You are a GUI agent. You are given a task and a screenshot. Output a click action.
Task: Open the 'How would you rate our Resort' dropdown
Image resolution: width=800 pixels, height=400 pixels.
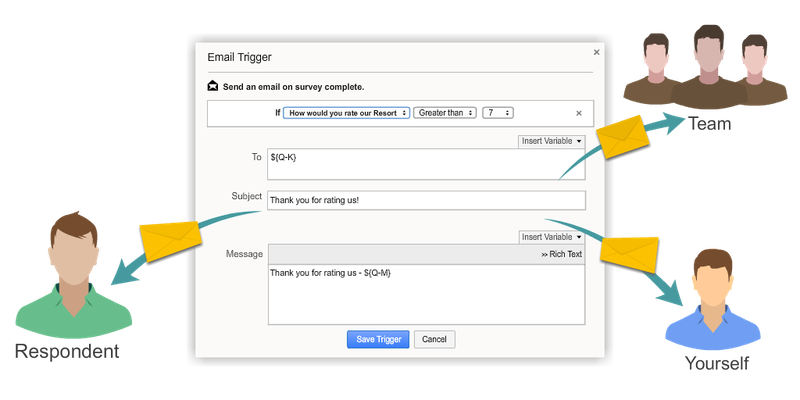(x=346, y=113)
